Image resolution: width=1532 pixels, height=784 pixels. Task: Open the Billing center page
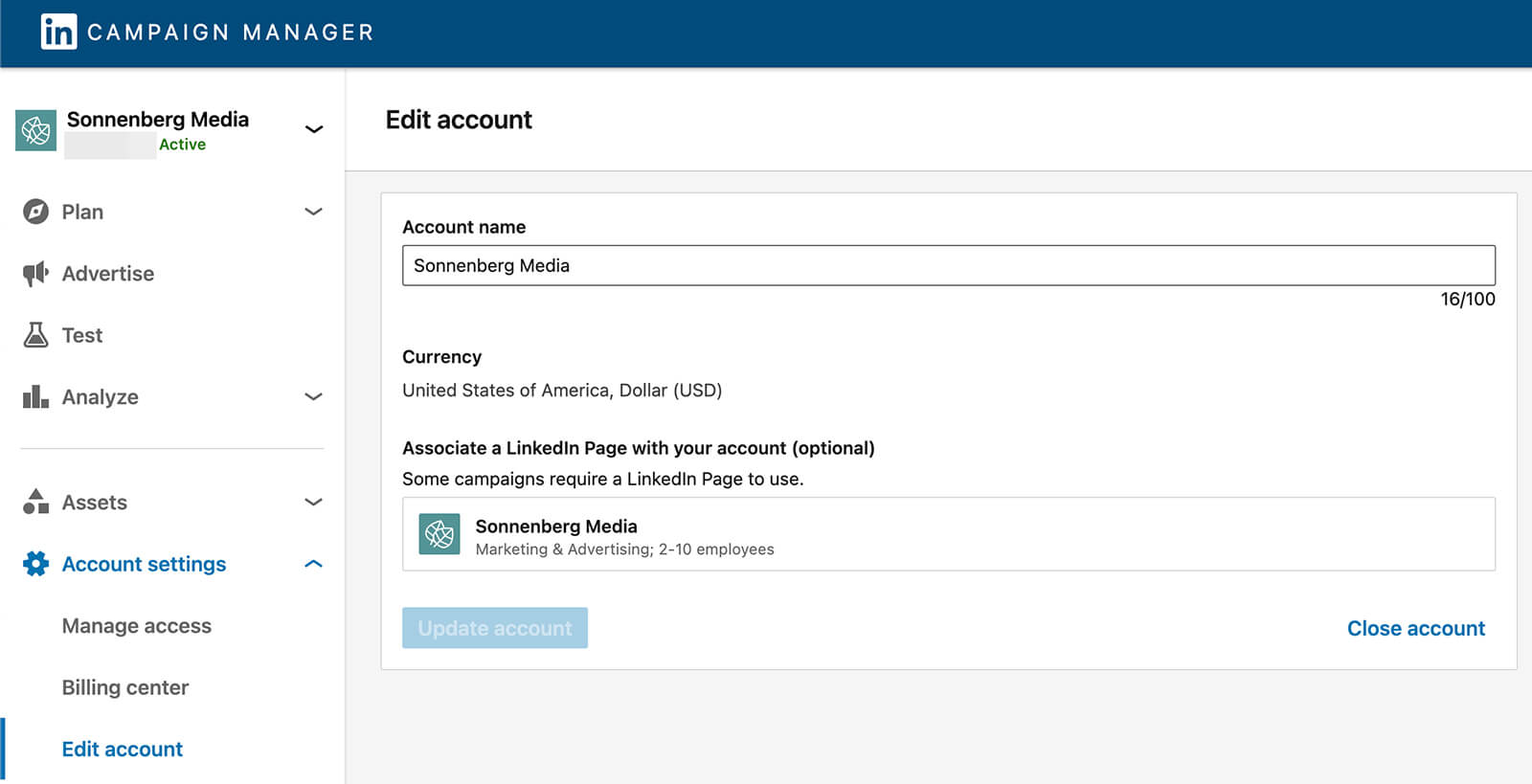125,687
